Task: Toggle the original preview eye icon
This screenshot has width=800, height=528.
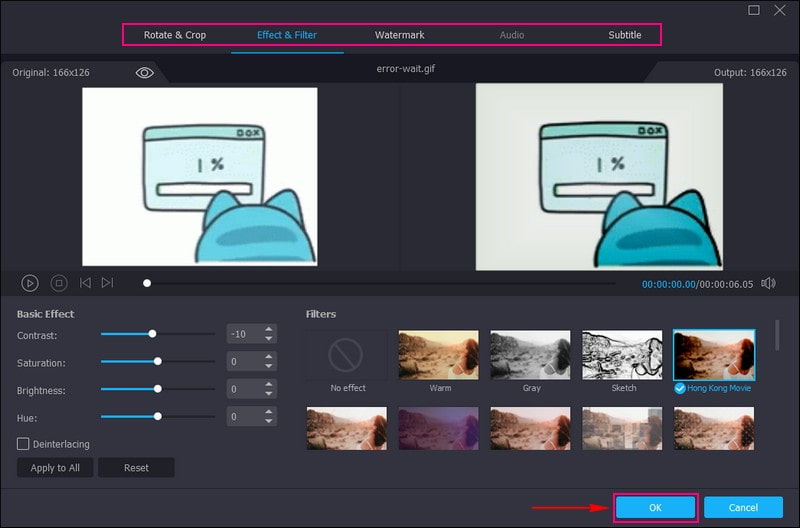Action: pyautogui.click(x=145, y=73)
